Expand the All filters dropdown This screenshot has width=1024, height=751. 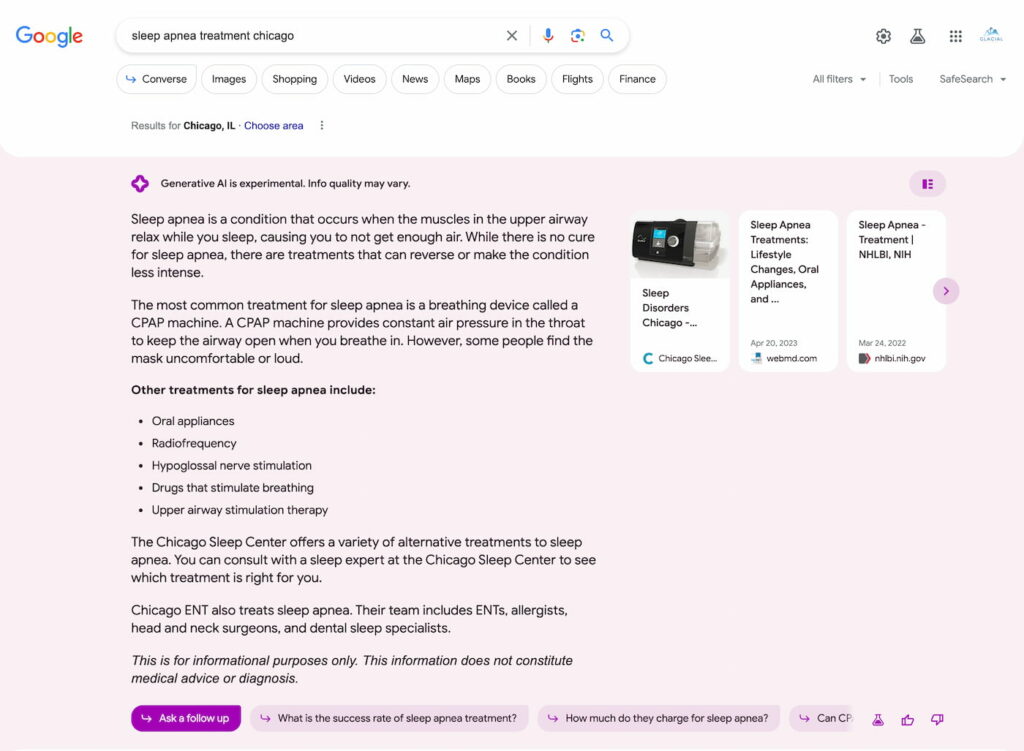tap(839, 79)
